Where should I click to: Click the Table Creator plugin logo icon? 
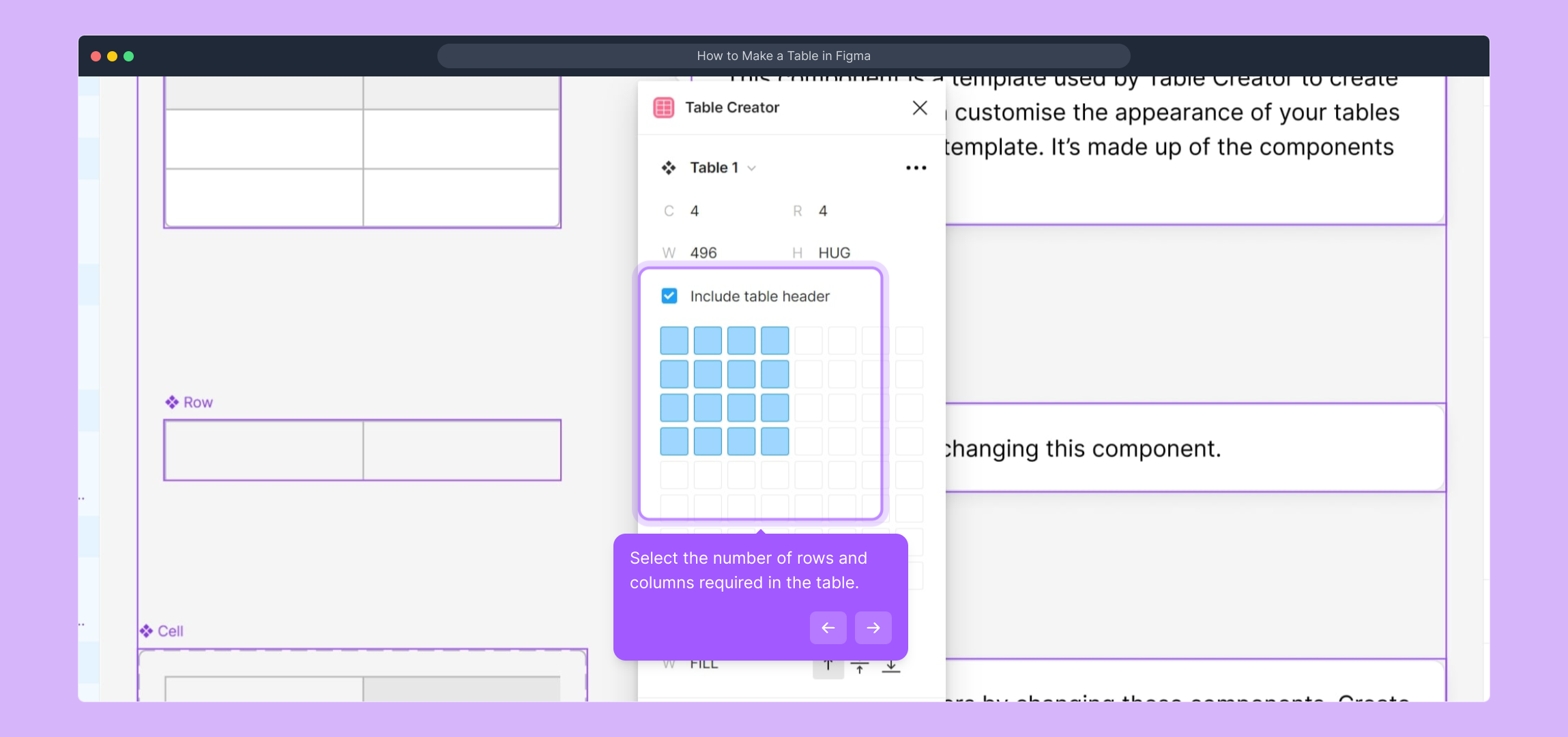point(663,108)
